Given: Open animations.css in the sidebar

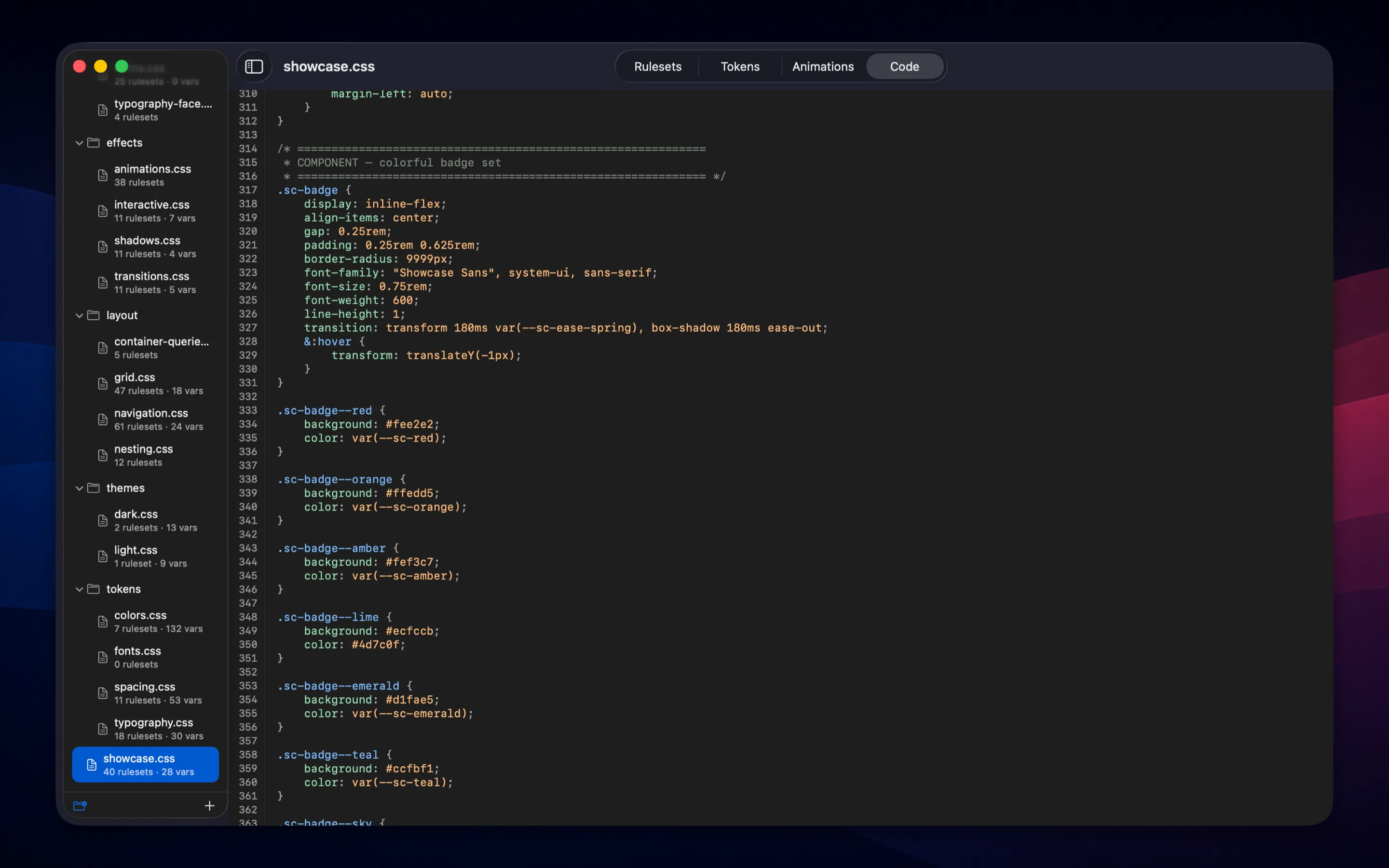Looking at the screenshot, I should click(145, 175).
